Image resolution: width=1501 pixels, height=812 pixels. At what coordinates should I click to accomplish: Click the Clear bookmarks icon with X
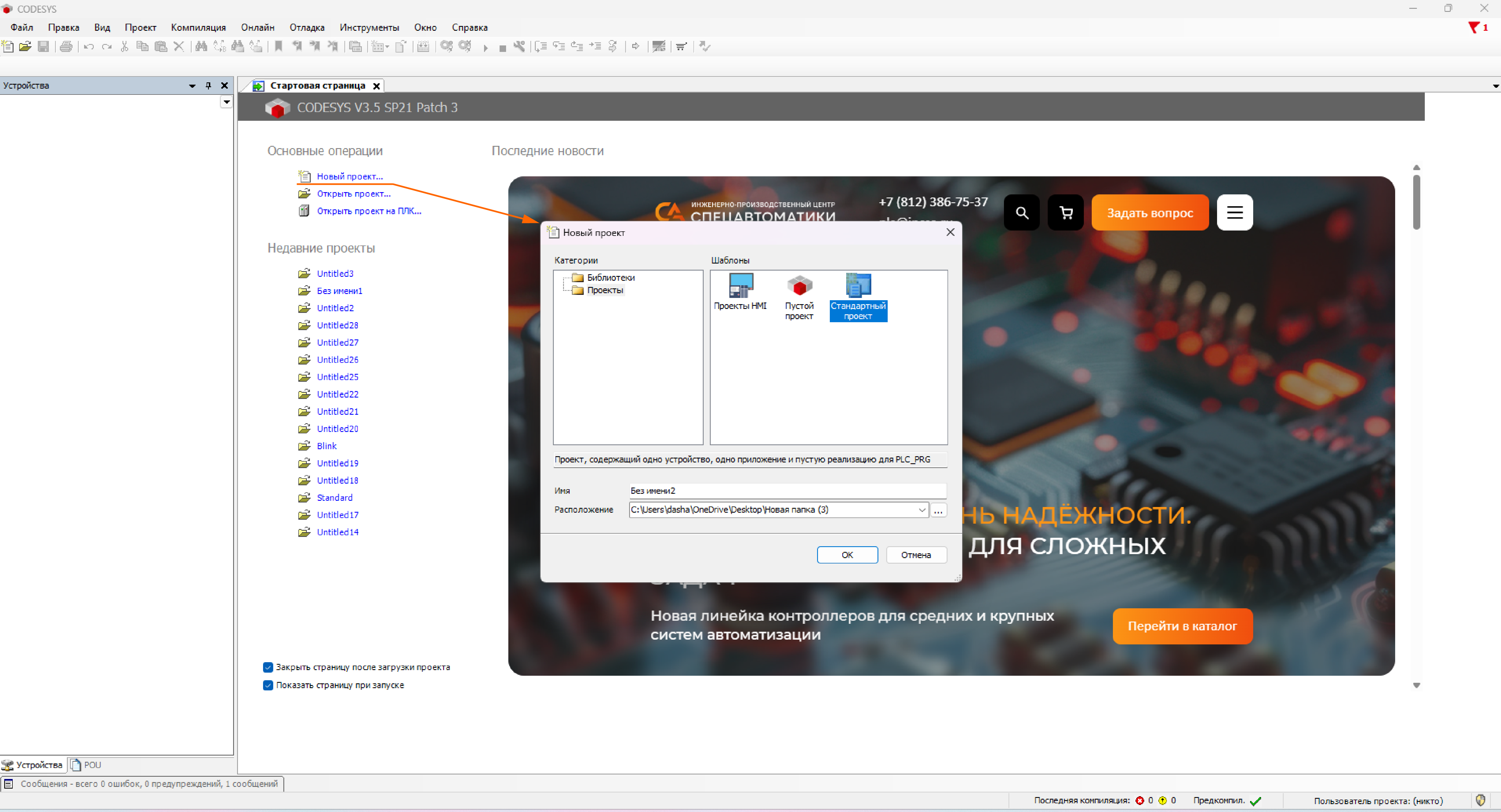tap(333, 47)
